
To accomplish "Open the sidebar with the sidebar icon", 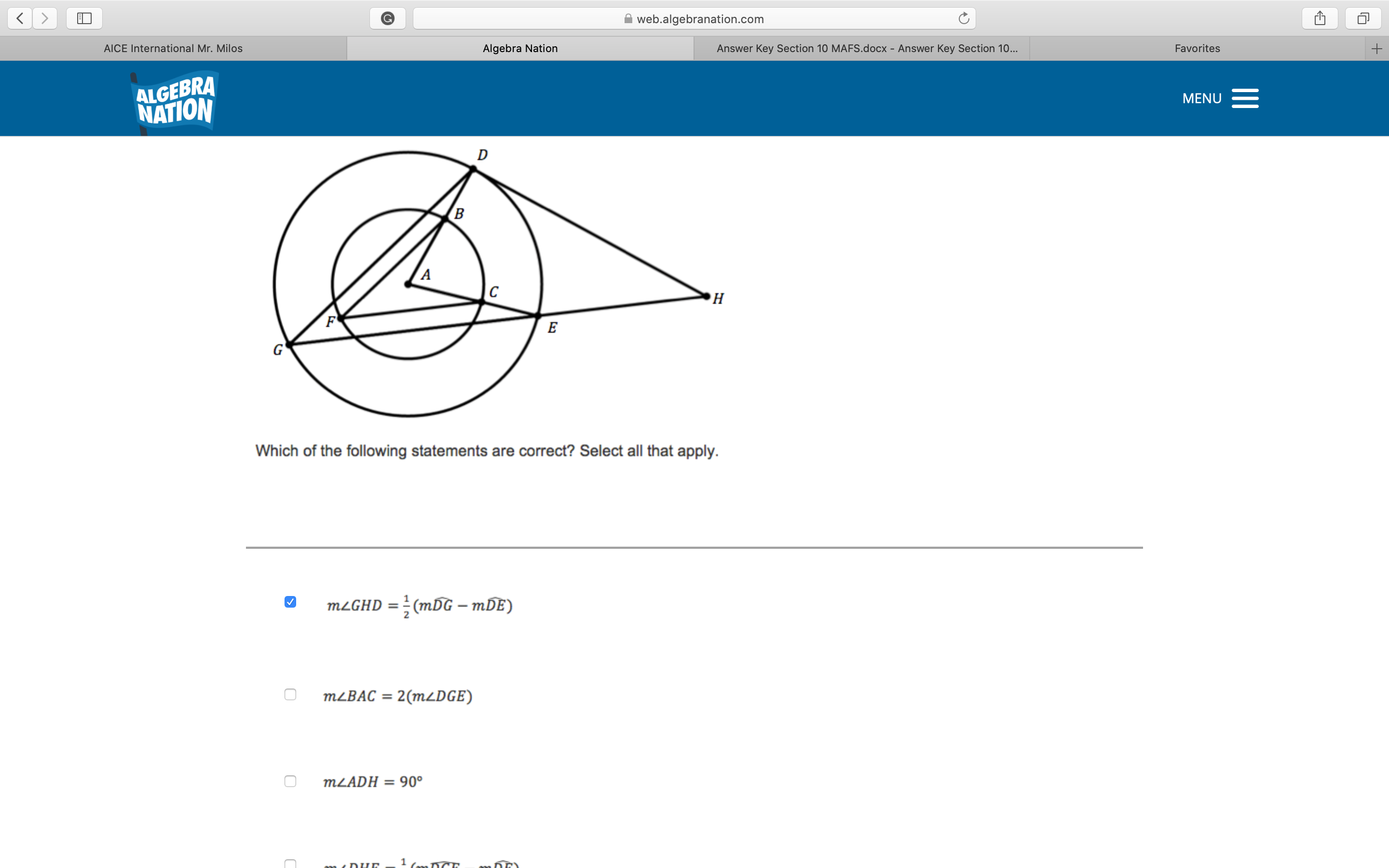I will tap(84, 18).
